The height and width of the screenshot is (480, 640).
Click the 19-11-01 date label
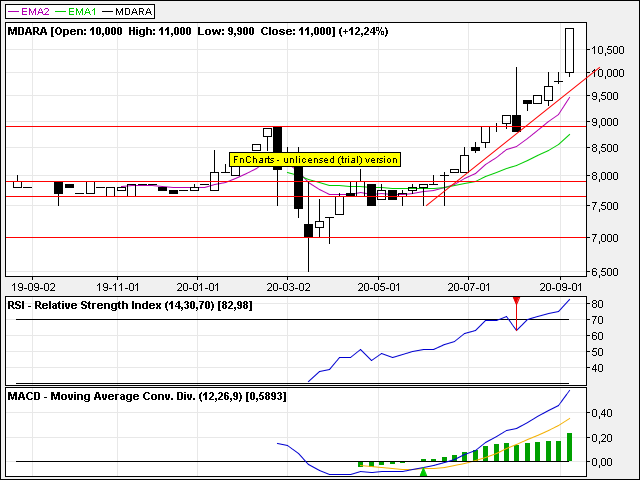point(118,287)
